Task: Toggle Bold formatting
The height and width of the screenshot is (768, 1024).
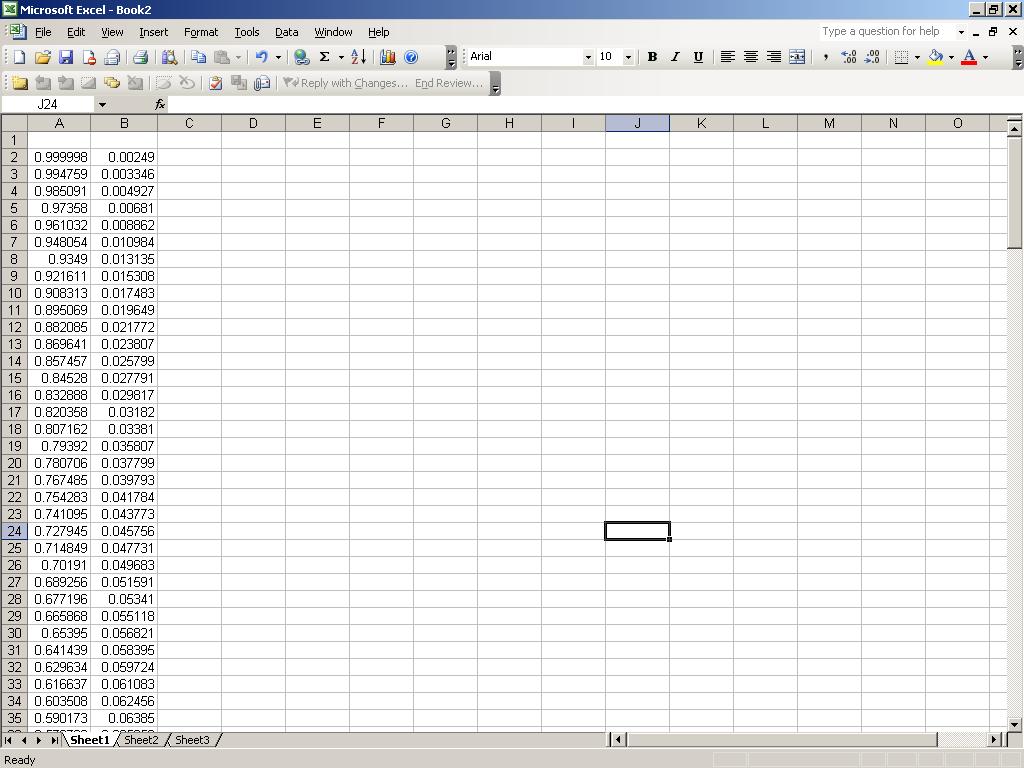Action: coord(652,57)
